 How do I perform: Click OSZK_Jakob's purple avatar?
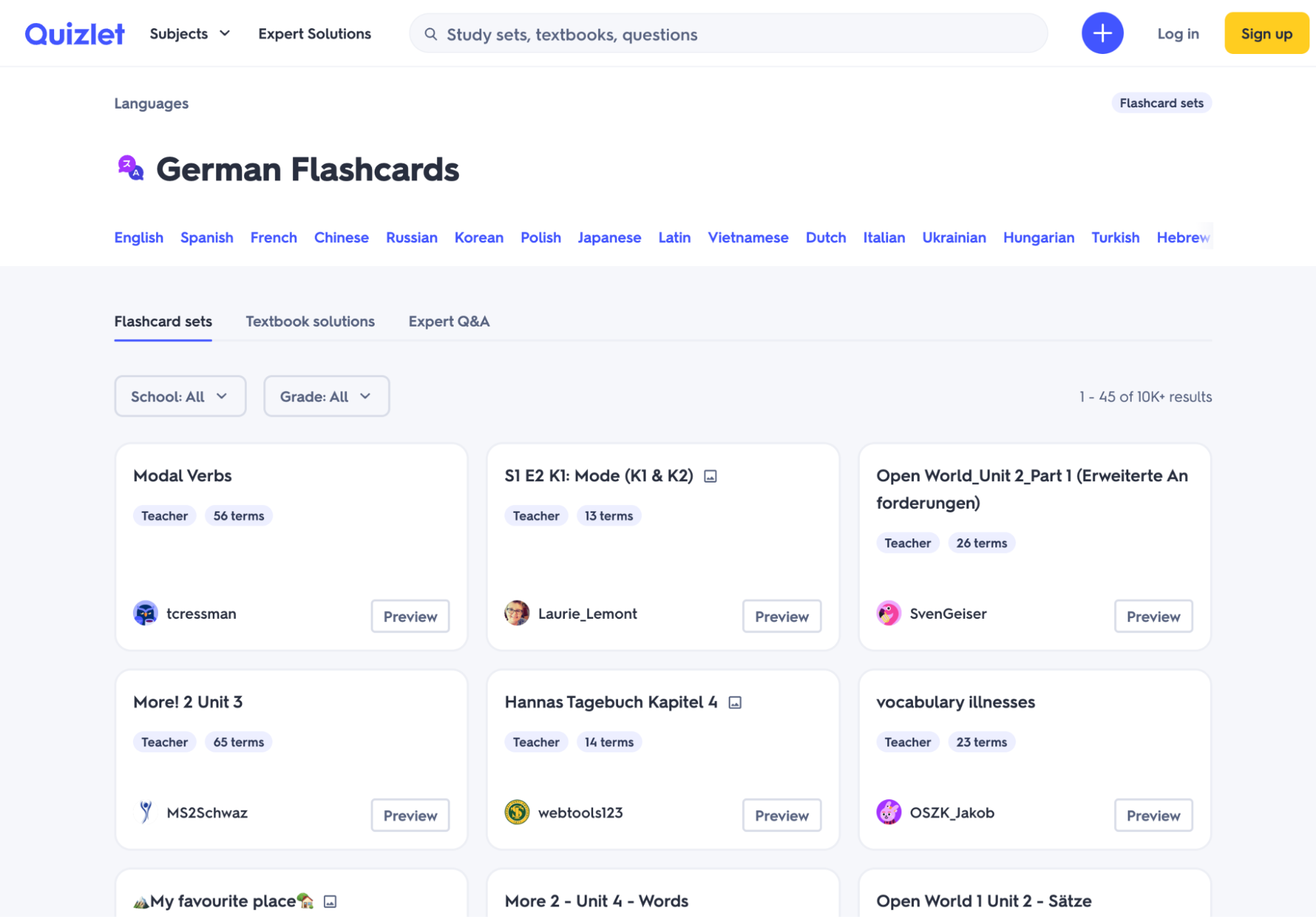(x=888, y=812)
